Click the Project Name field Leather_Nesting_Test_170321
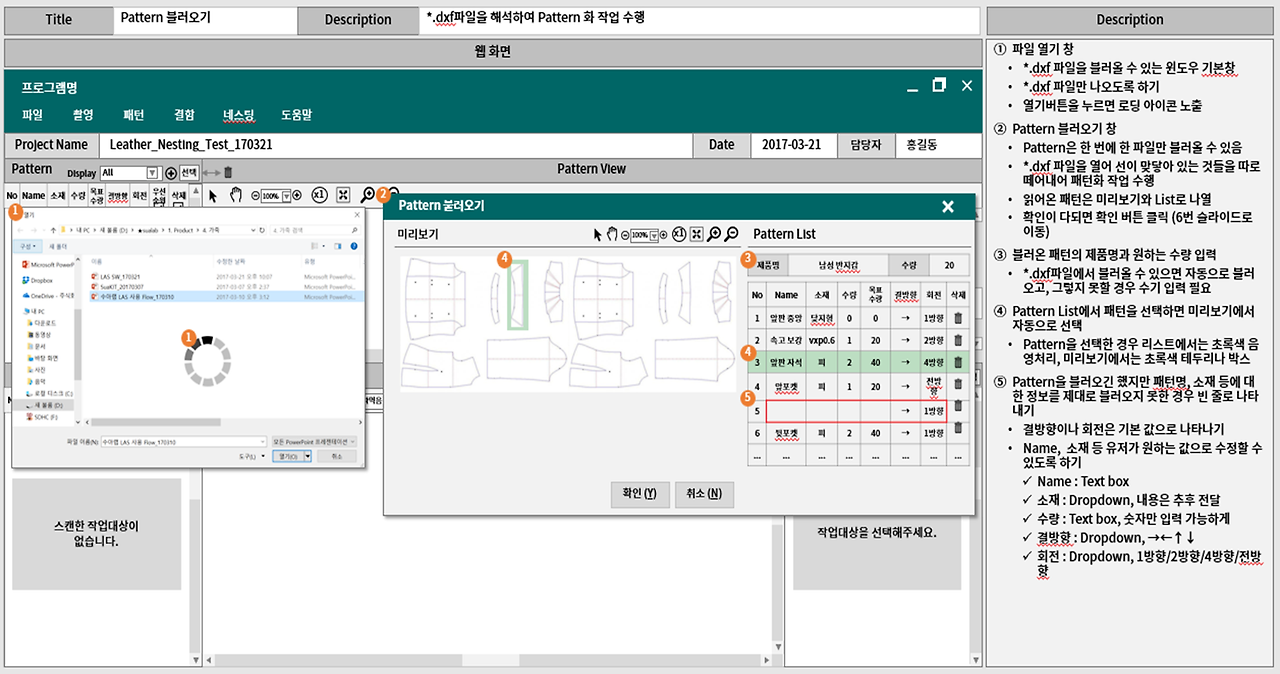 point(395,145)
